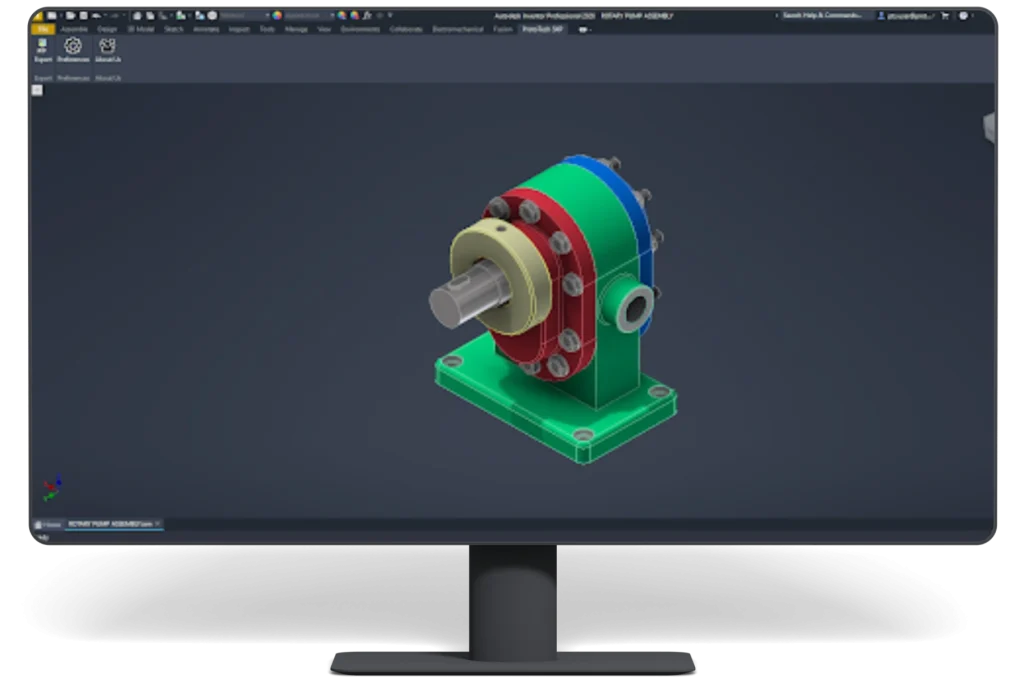Open the Appearance dropdown in the Quick Access toolbar
Screen dimensions: 1024x683
[332, 15]
